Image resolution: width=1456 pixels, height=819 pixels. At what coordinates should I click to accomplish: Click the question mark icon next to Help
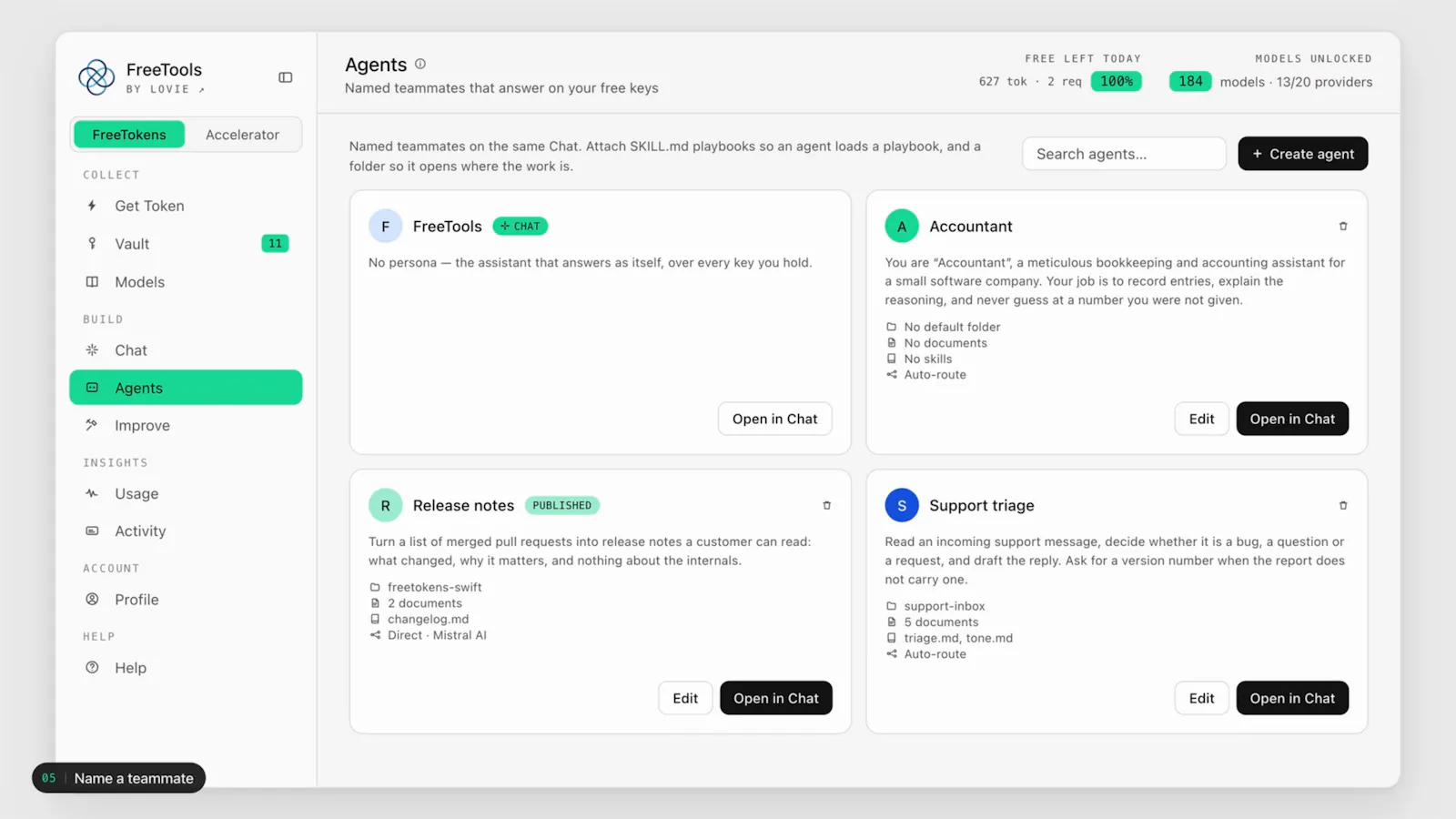pyautogui.click(x=92, y=668)
